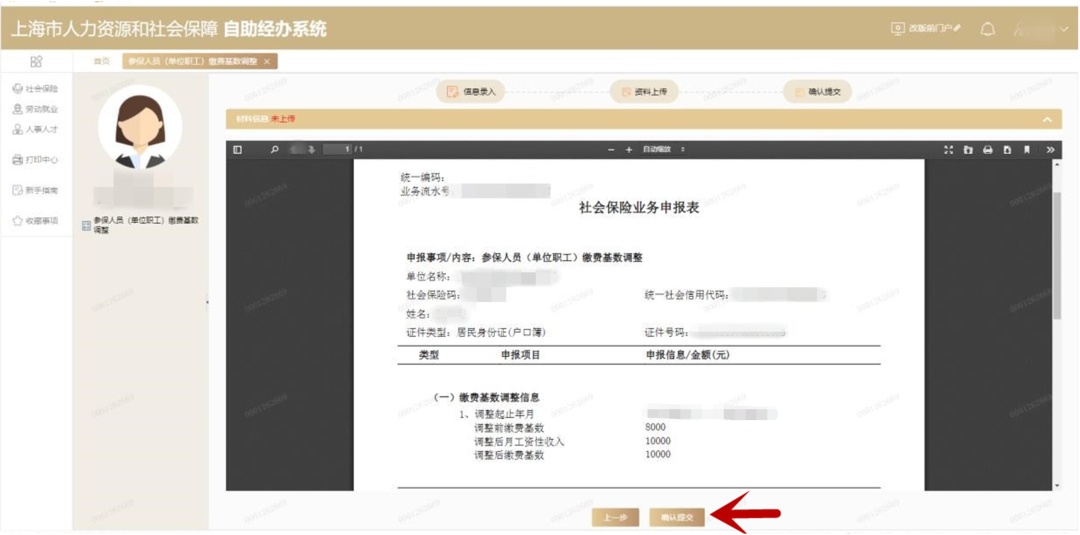Image resolution: width=1080 pixels, height=535 pixels.
Task: Expand the user account dropdown arrow
Action: click(x=1064, y=29)
